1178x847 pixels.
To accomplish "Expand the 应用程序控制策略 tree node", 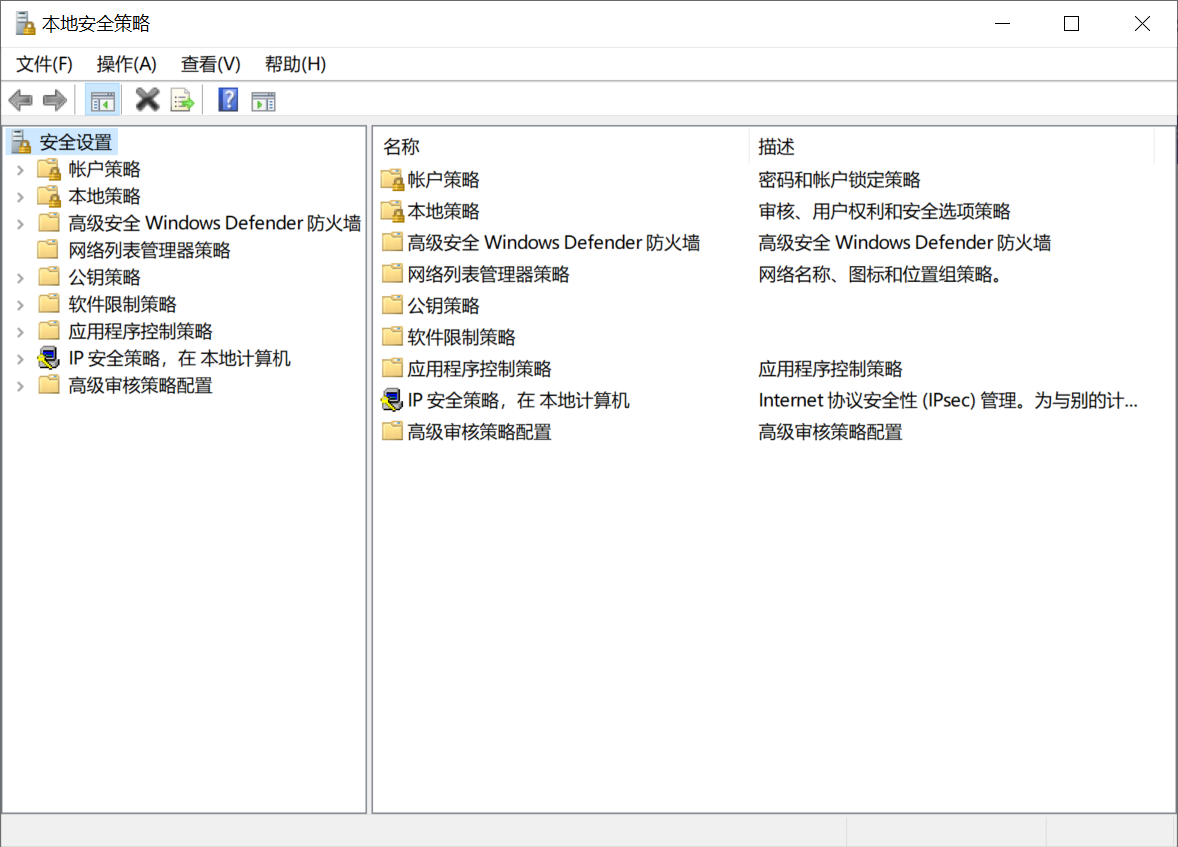I will coord(21,332).
